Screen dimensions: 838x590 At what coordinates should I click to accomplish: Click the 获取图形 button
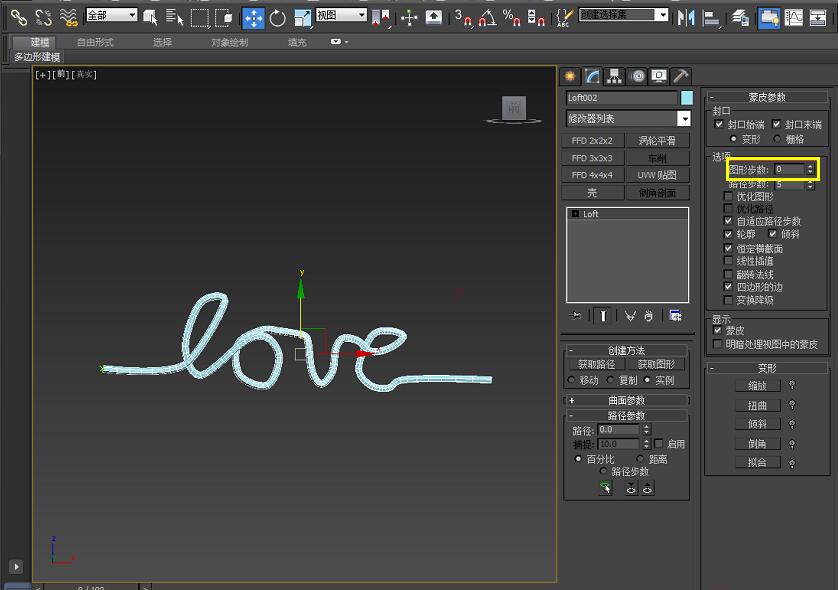tap(658, 364)
